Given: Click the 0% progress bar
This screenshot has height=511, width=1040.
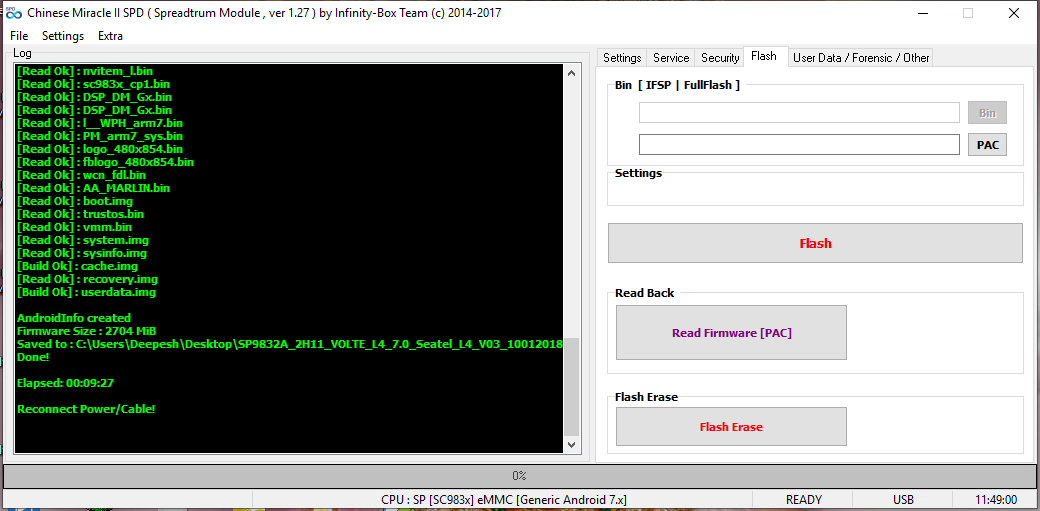Looking at the screenshot, I should 519,476.
